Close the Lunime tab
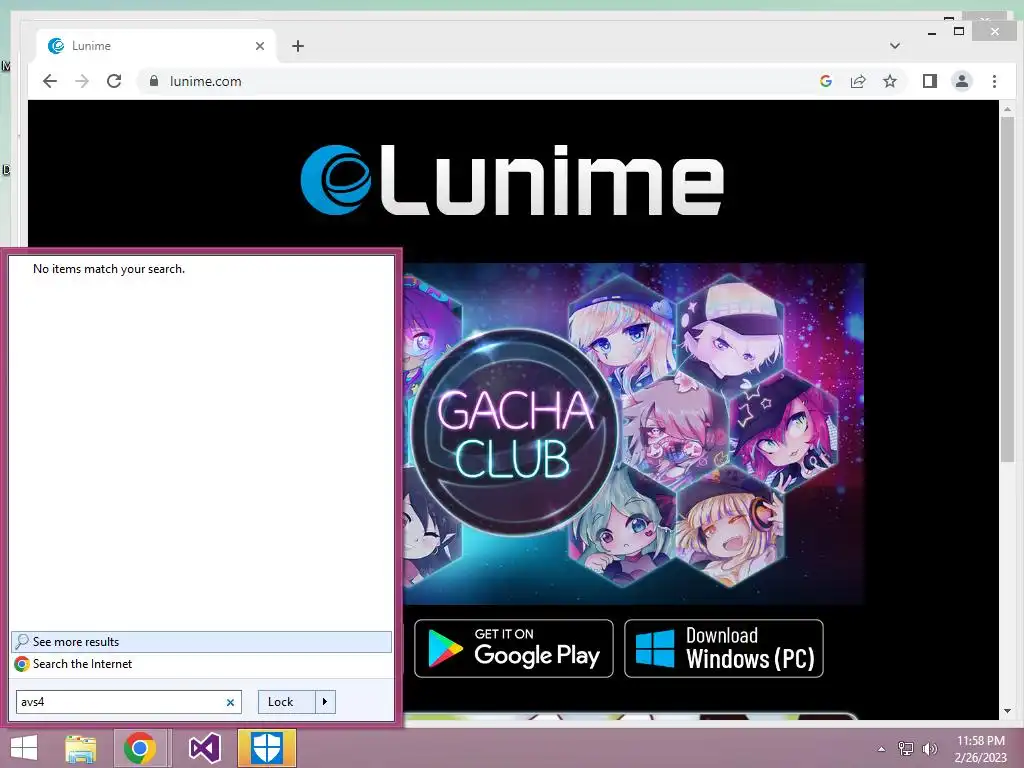The image size is (1024, 768). (260, 46)
